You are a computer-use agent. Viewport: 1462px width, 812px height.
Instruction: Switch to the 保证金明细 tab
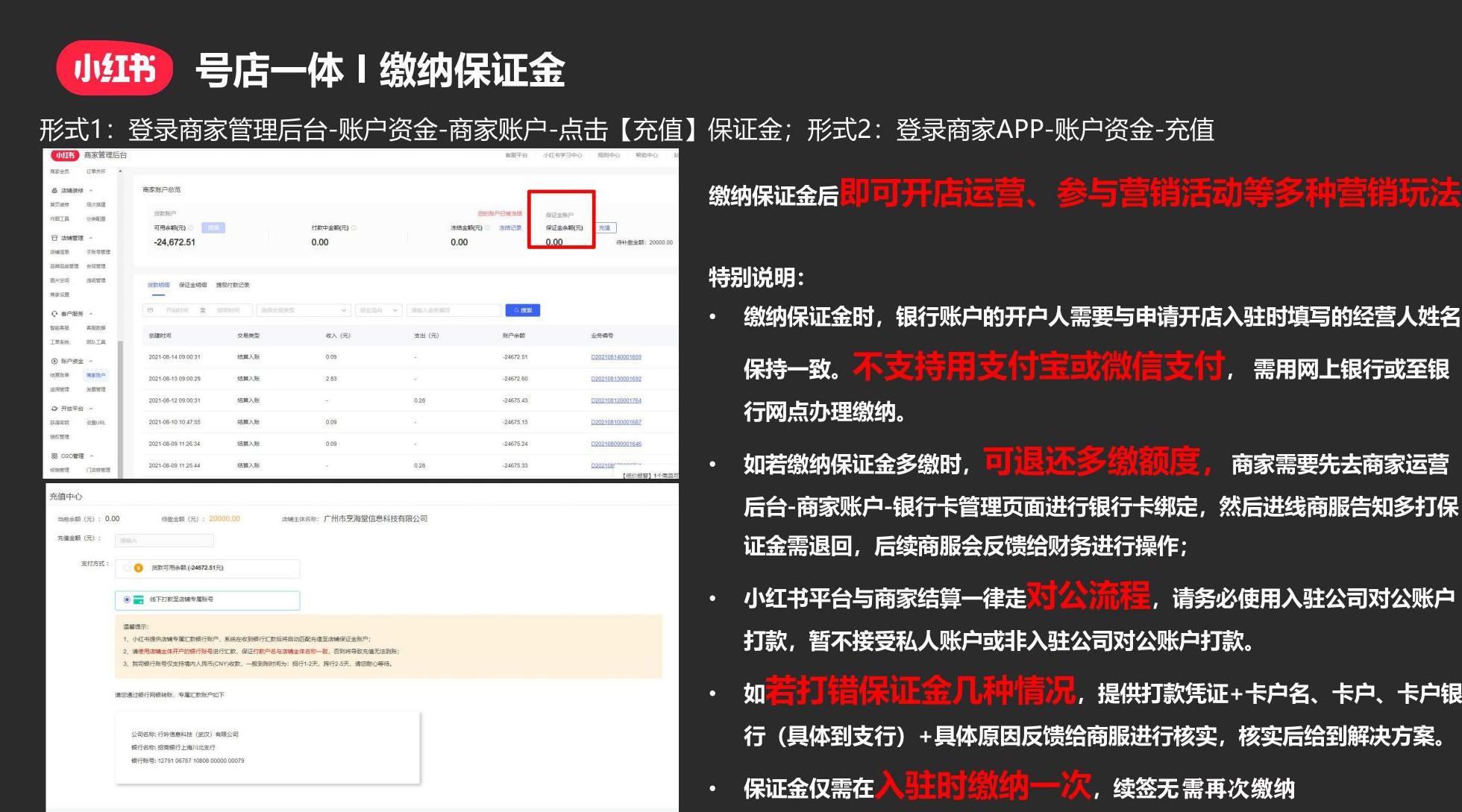coord(192,285)
